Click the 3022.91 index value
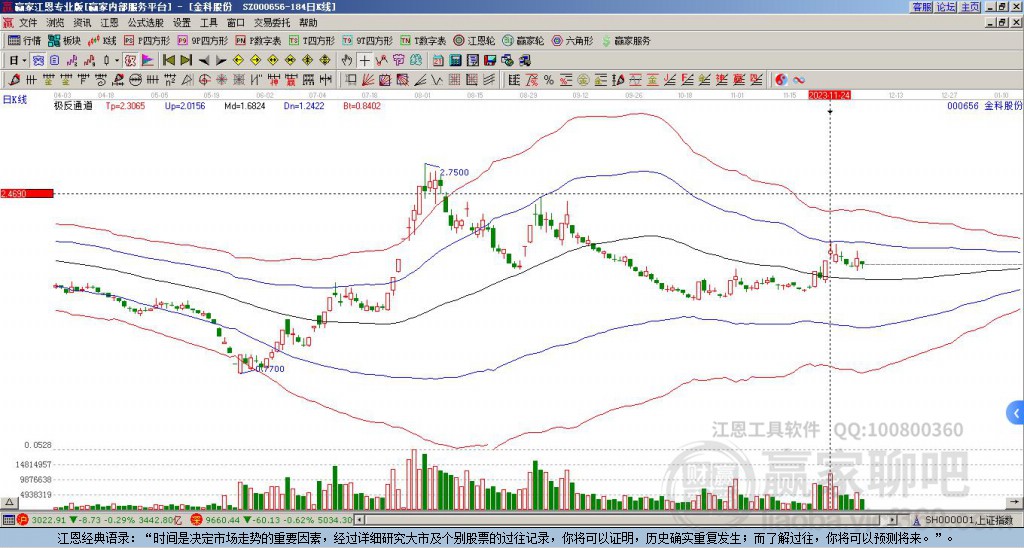Viewport: 1024px width, 548px height. pos(49,520)
